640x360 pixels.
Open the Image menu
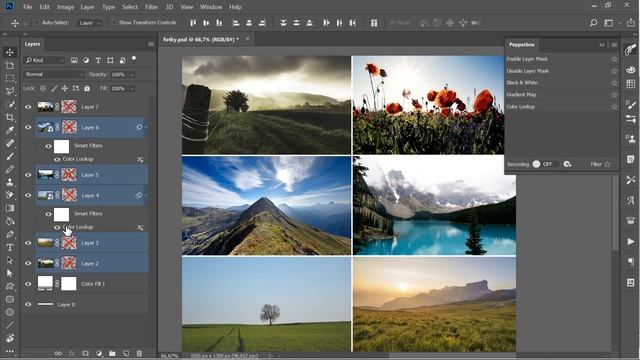[65, 7]
